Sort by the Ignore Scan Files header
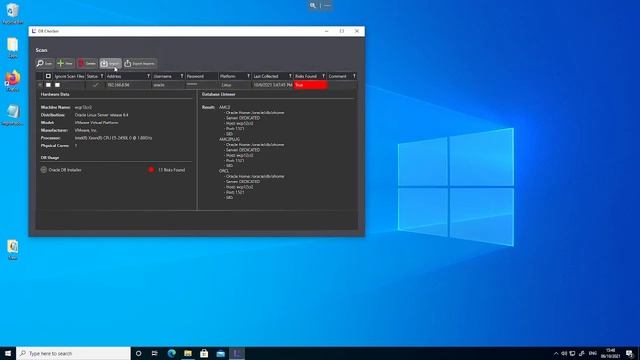This screenshot has height=360, width=640. pos(69,76)
